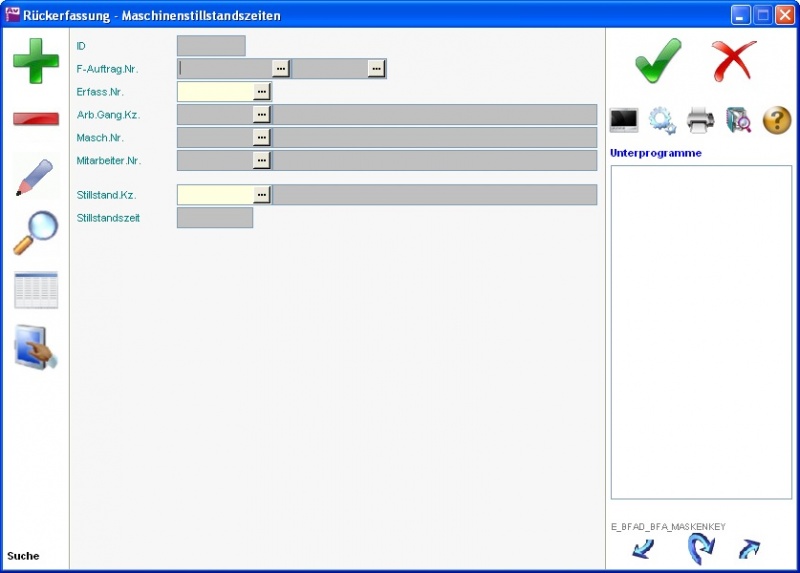The image size is (800, 573).
Task: Select the pencil edit icon
Action: (35, 177)
